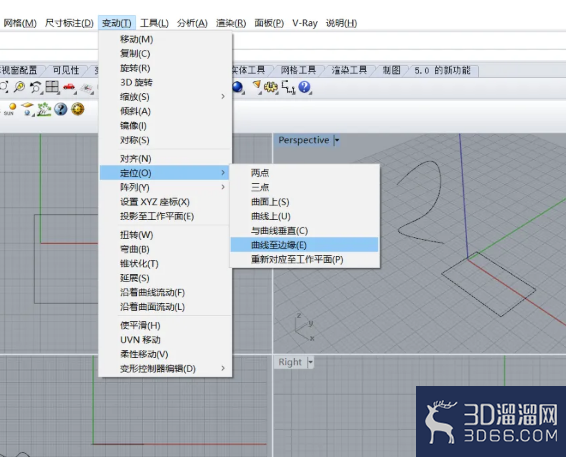This screenshot has height=457, width=566.
Task: Click the Perspective viewport title label
Action: pos(304,140)
